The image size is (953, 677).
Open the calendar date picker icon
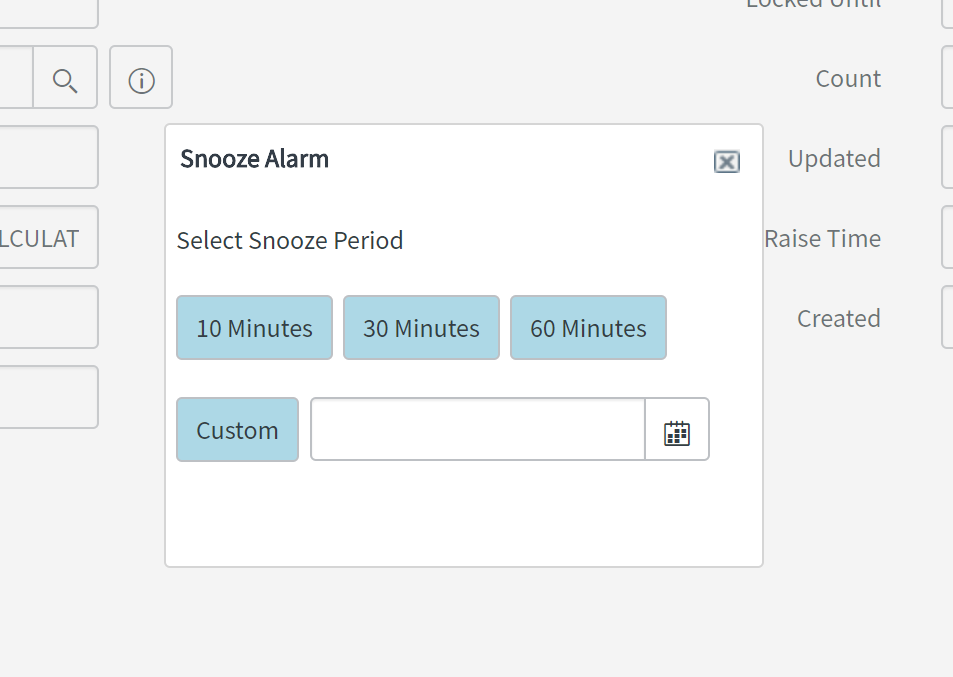(677, 430)
